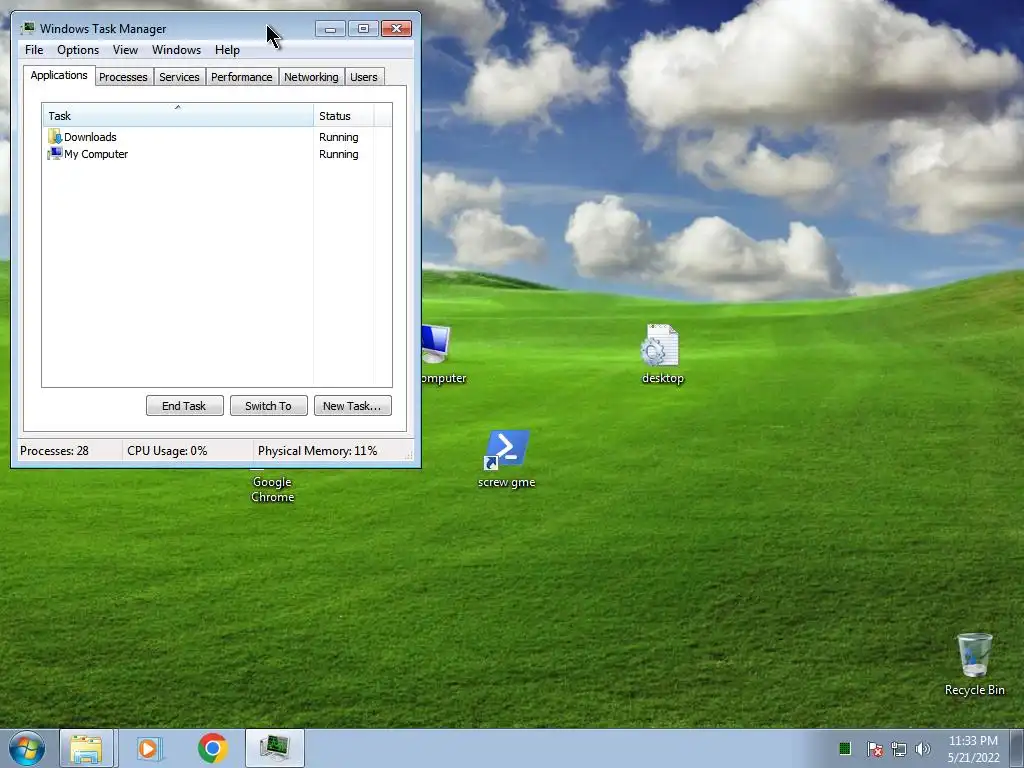Viewport: 1024px width, 768px height.
Task: Open the Help menu
Action: point(227,50)
